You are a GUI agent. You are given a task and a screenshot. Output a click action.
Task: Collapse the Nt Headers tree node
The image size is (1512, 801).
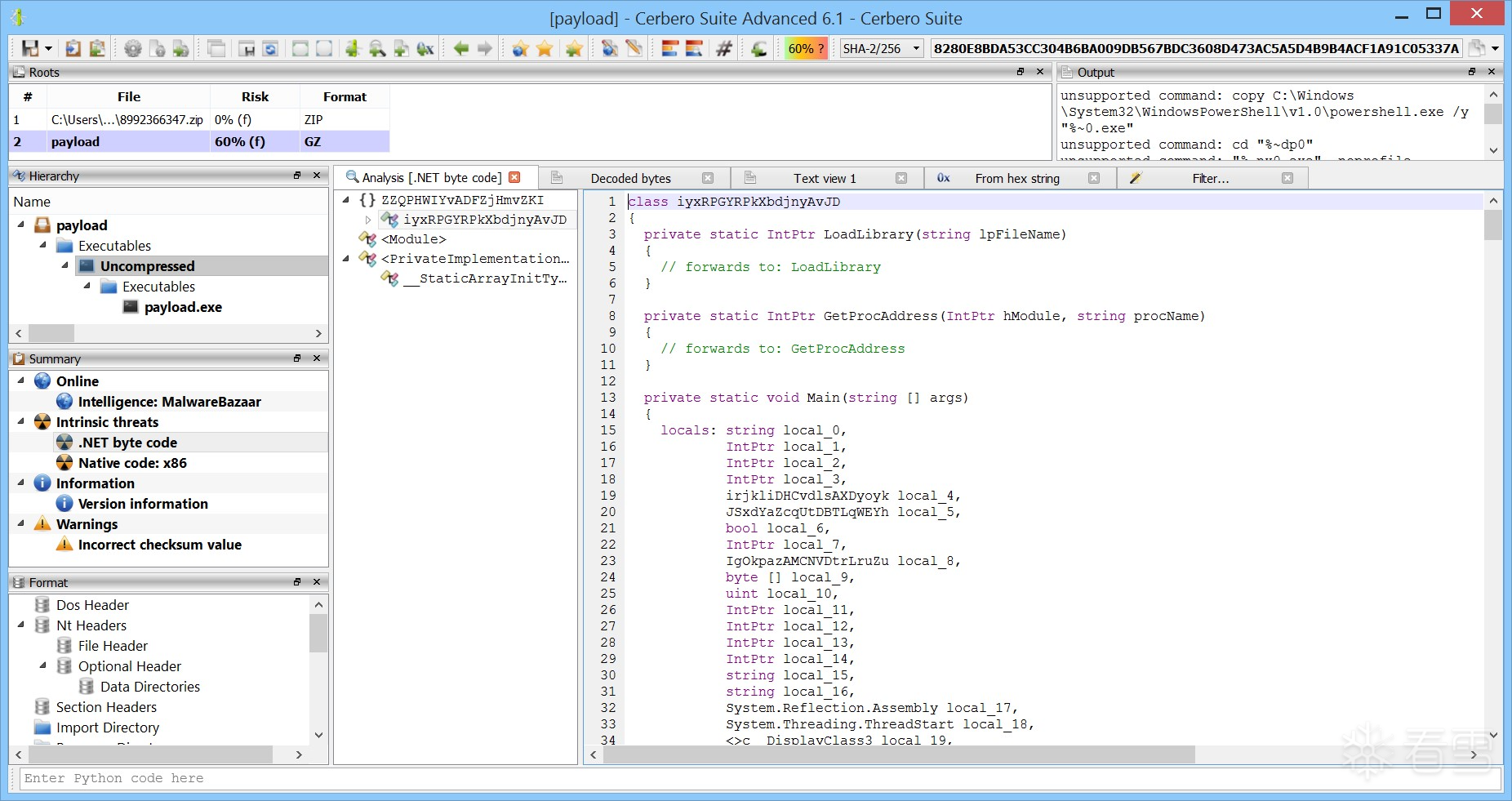(21, 625)
